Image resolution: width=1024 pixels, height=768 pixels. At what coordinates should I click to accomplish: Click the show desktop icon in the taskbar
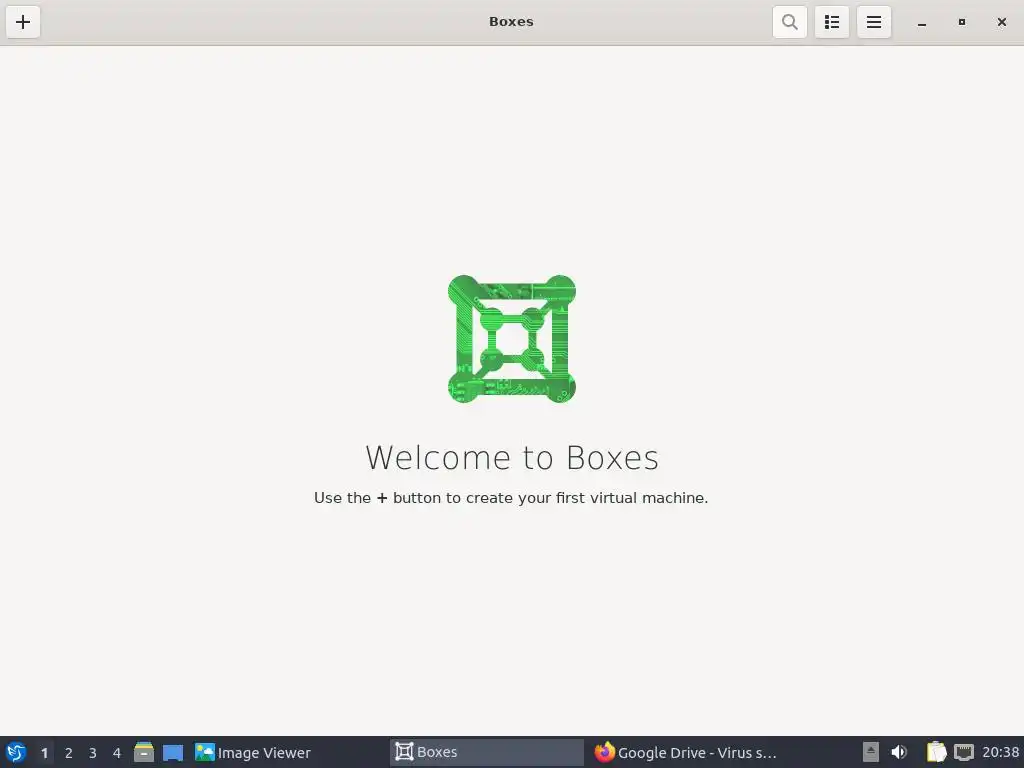tap(173, 752)
